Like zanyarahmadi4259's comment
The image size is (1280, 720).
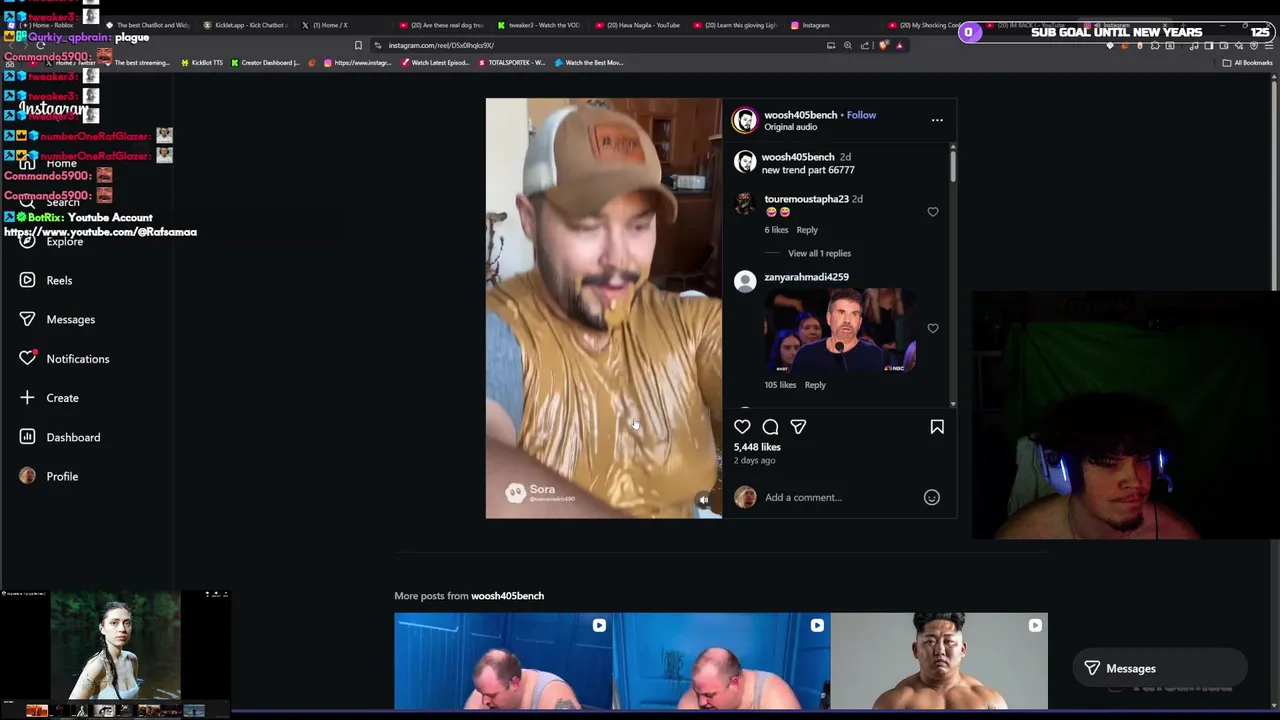[933, 328]
